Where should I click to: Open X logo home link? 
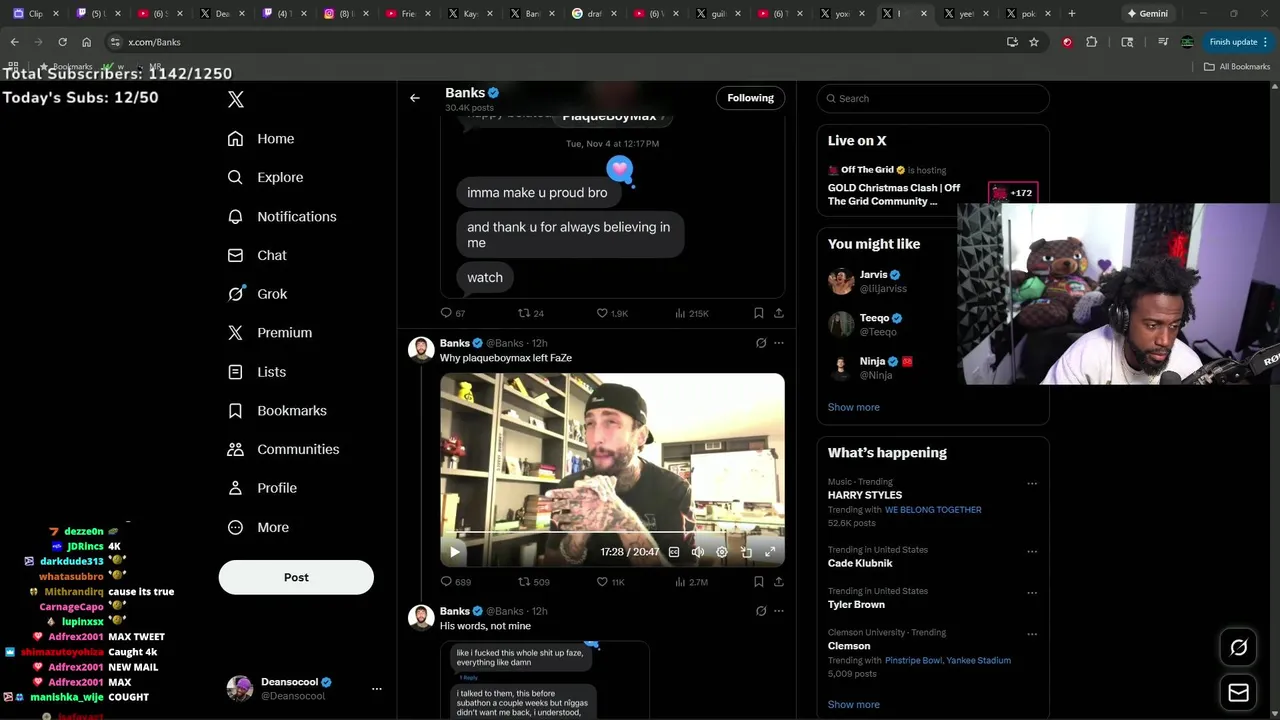(236, 99)
